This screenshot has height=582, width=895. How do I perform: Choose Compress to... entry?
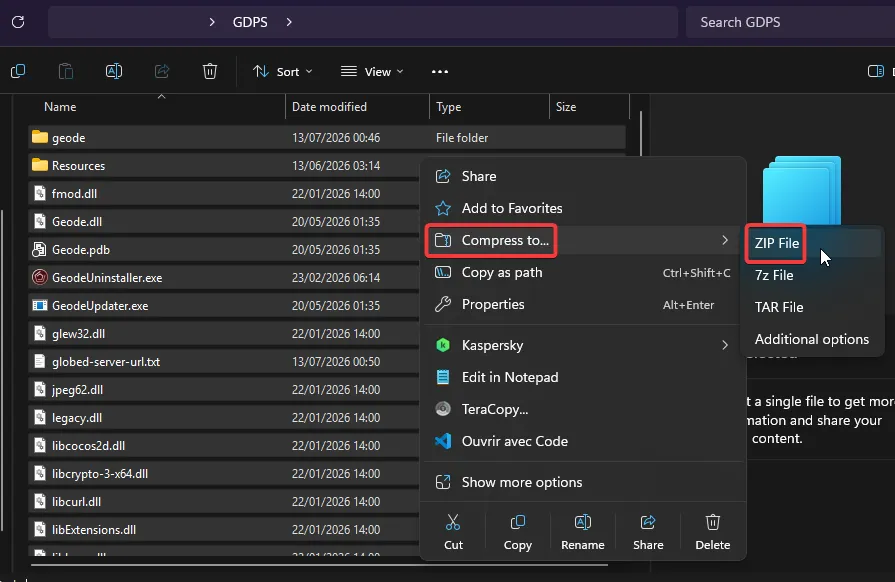point(583,240)
